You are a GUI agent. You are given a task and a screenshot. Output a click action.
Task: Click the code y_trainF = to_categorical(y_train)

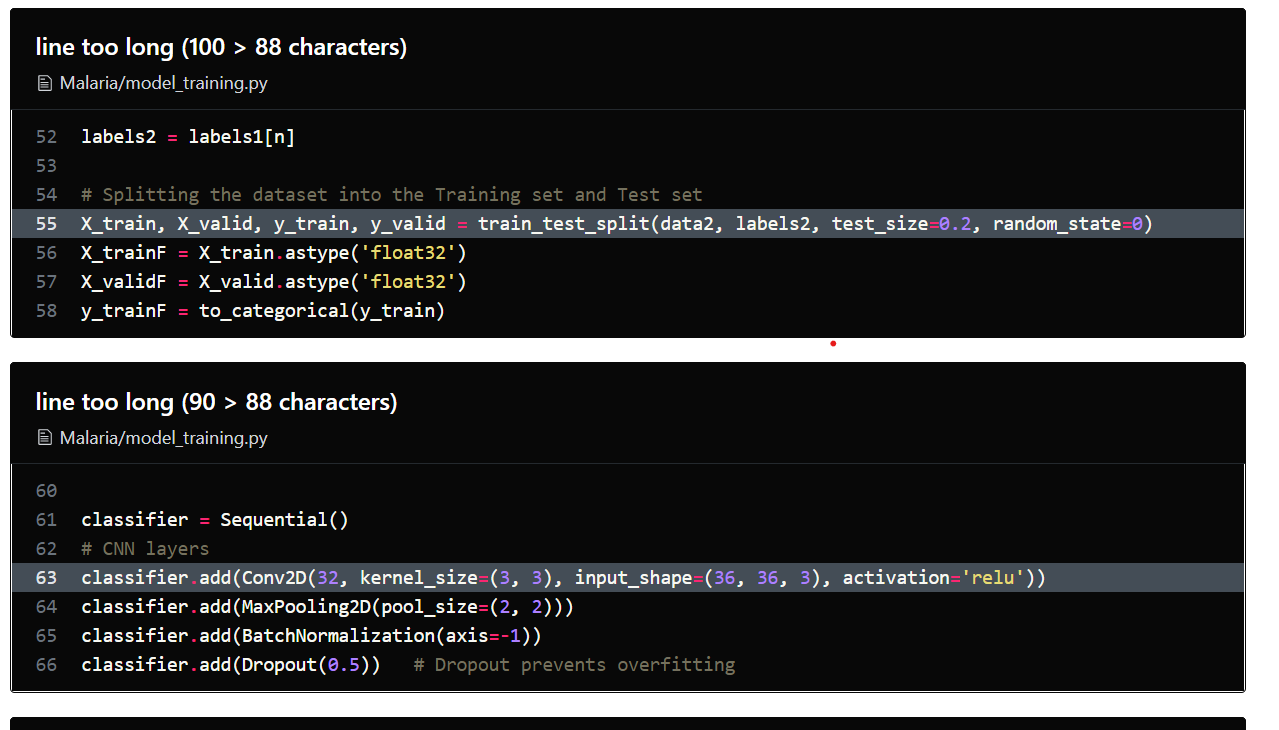point(263,311)
